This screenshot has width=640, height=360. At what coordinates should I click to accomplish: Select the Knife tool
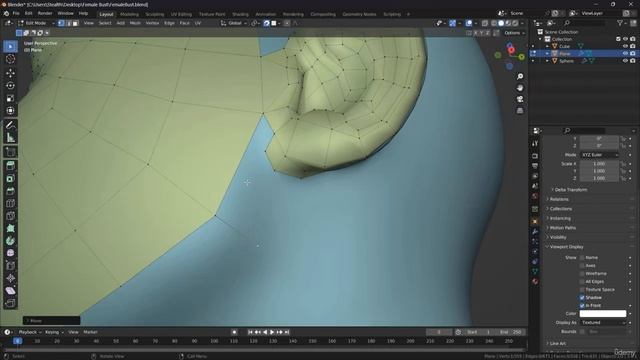click(x=10, y=216)
